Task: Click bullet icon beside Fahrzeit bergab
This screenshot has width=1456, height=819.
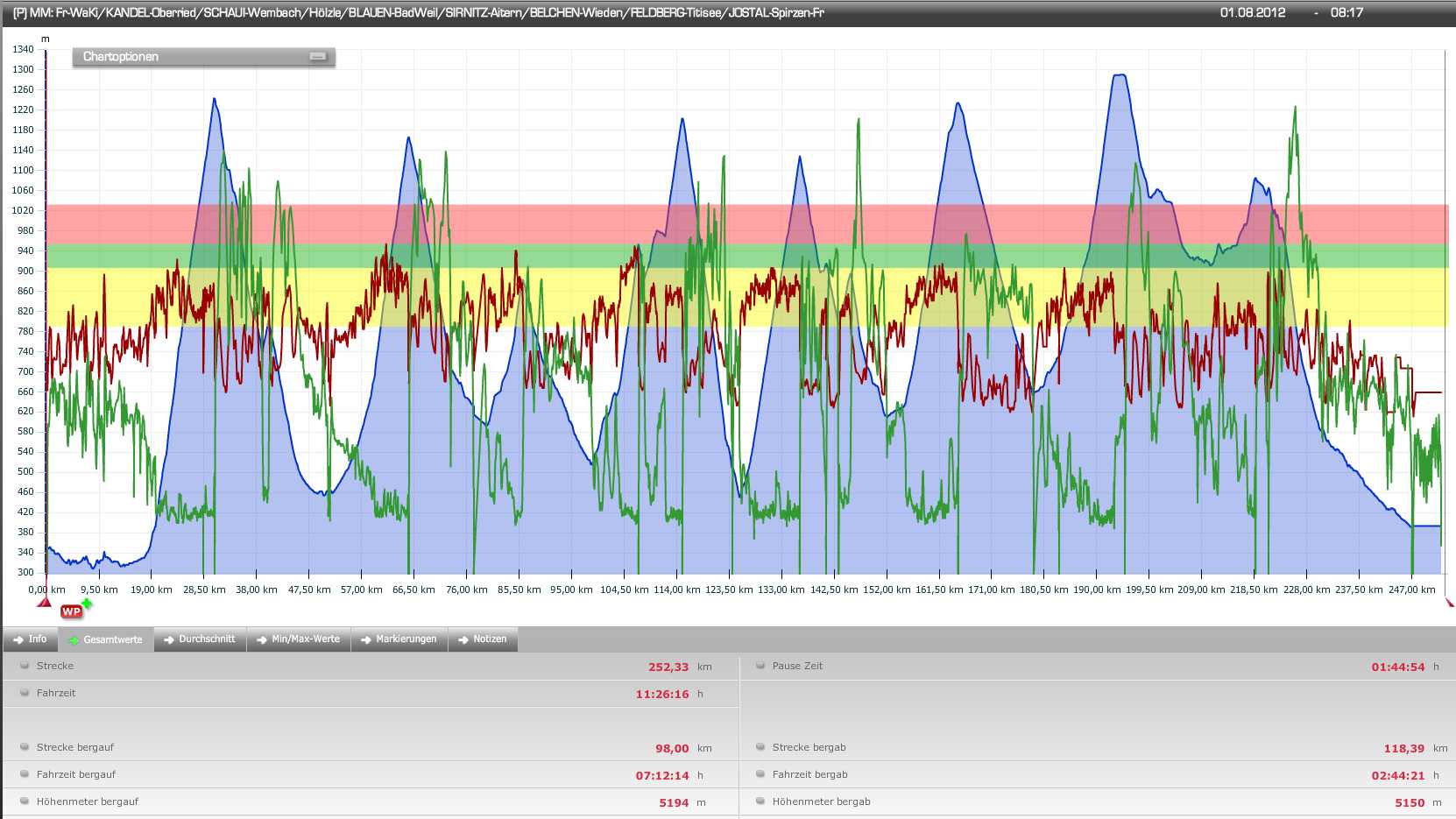Action: tap(760, 774)
